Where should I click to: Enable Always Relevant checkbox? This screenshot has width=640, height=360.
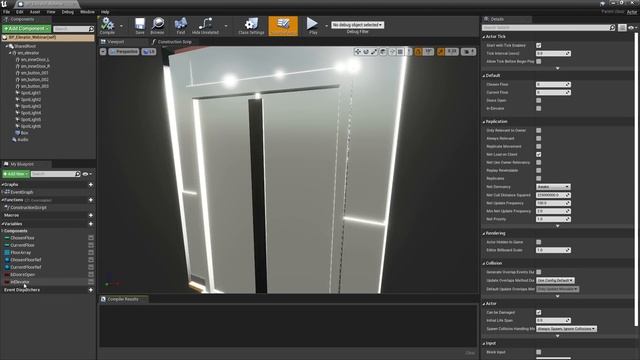pyautogui.click(x=539, y=138)
